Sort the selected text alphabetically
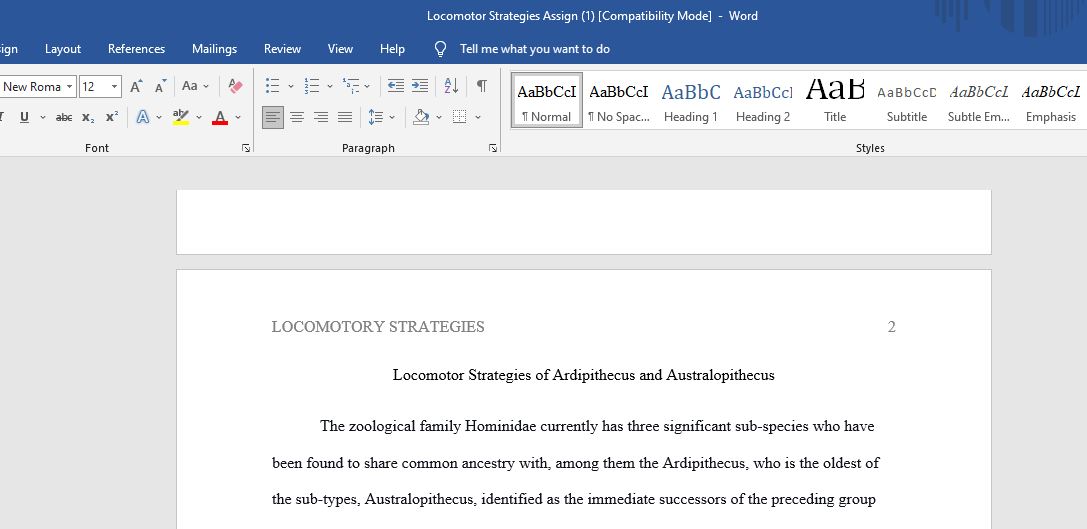Screen dimensions: 1087x529 click(x=451, y=86)
